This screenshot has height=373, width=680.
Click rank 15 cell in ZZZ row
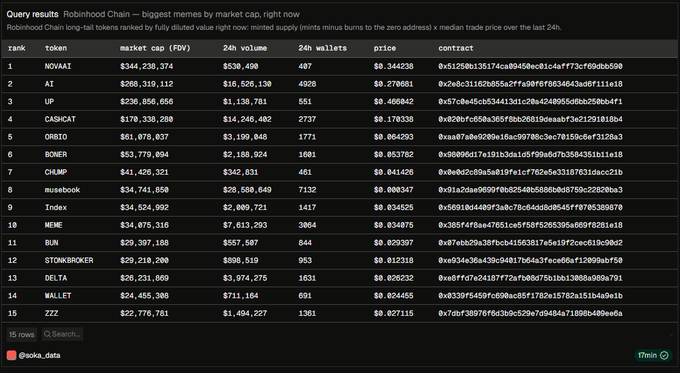tap(12, 313)
